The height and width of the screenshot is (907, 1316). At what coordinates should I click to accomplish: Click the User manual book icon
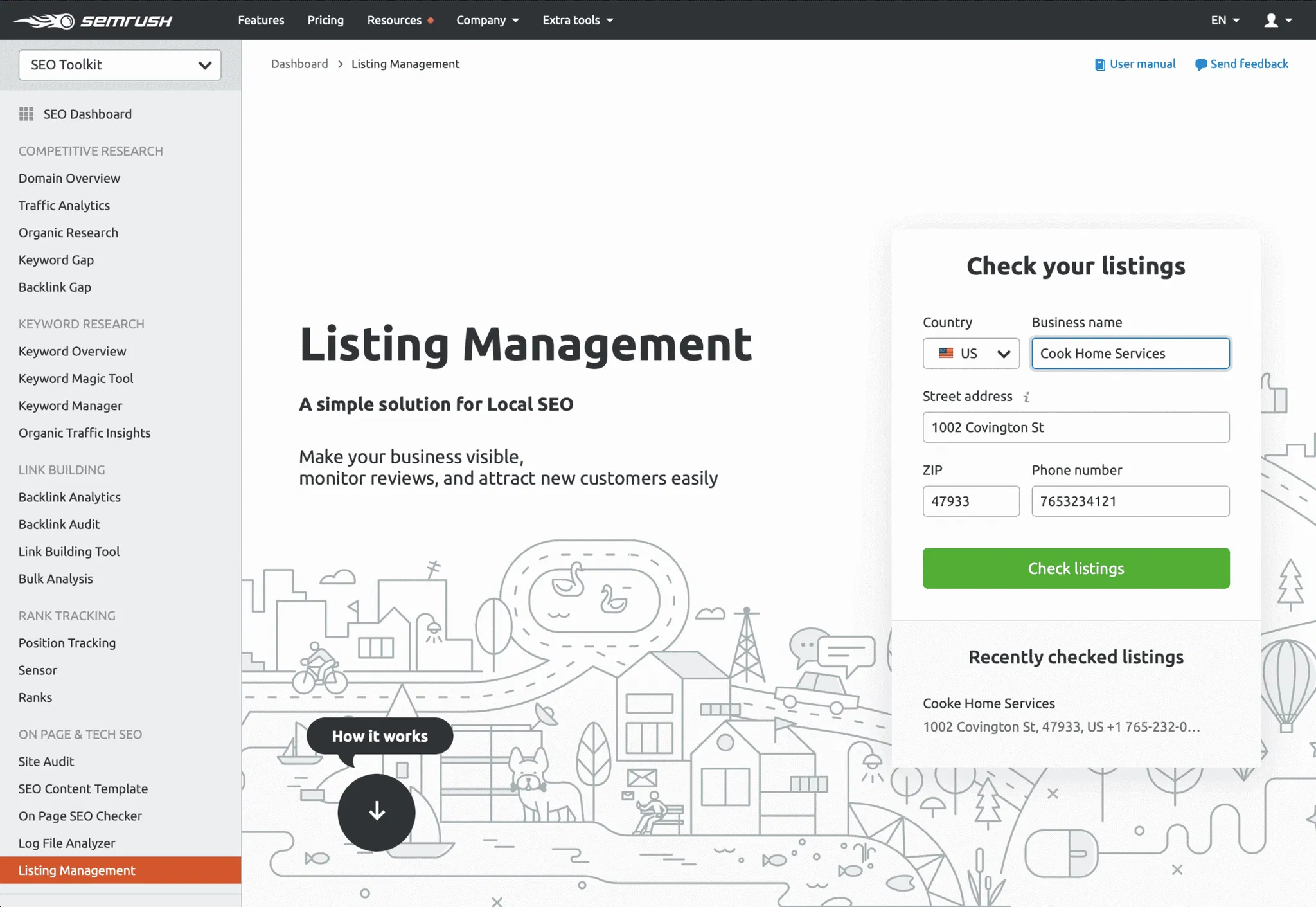tap(1099, 64)
